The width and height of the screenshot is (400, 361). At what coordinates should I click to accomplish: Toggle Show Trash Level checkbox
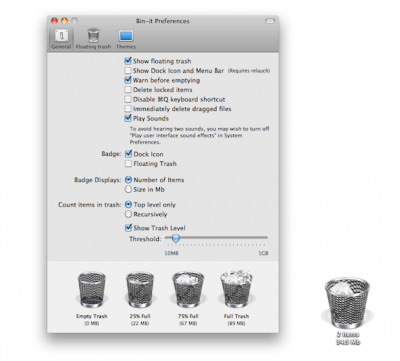point(128,228)
